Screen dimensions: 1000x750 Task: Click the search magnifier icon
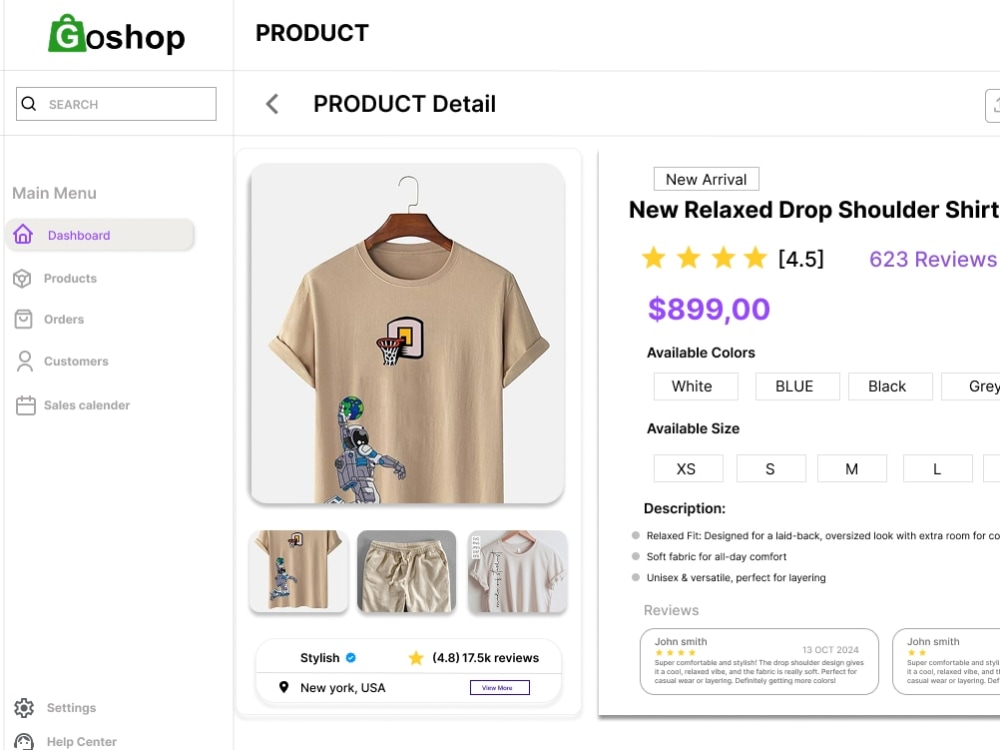[29, 103]
